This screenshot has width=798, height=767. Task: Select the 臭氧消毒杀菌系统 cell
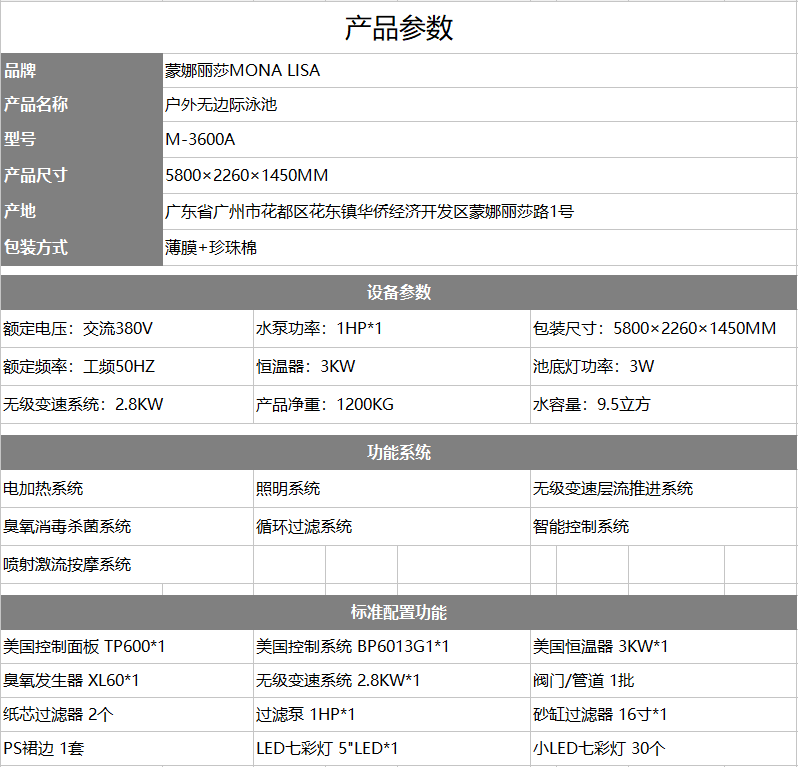click(x=126, y=526)
